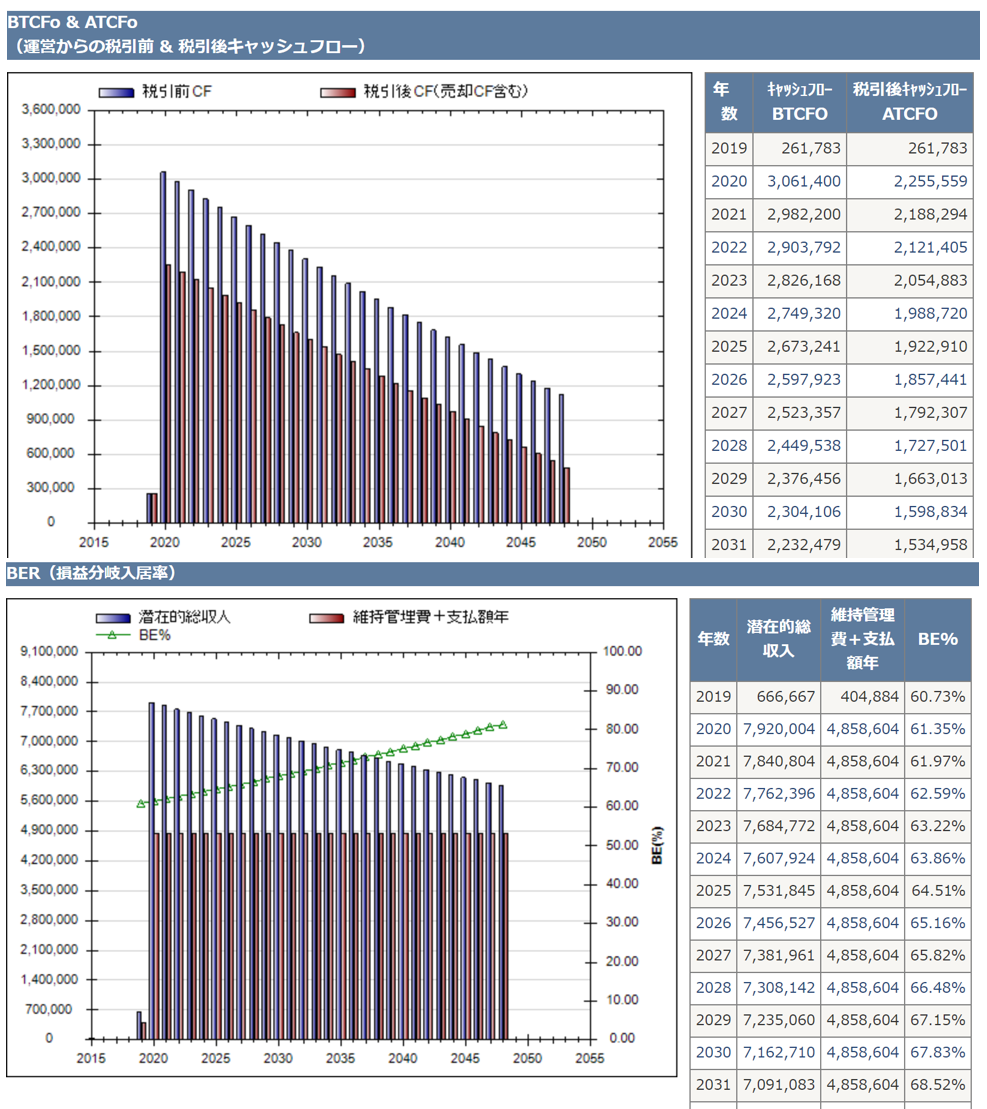This screenshot has height=1109, width=987.
Task: Click the 404,884 expense cell for 2019
Action: [x=862, y=696]
